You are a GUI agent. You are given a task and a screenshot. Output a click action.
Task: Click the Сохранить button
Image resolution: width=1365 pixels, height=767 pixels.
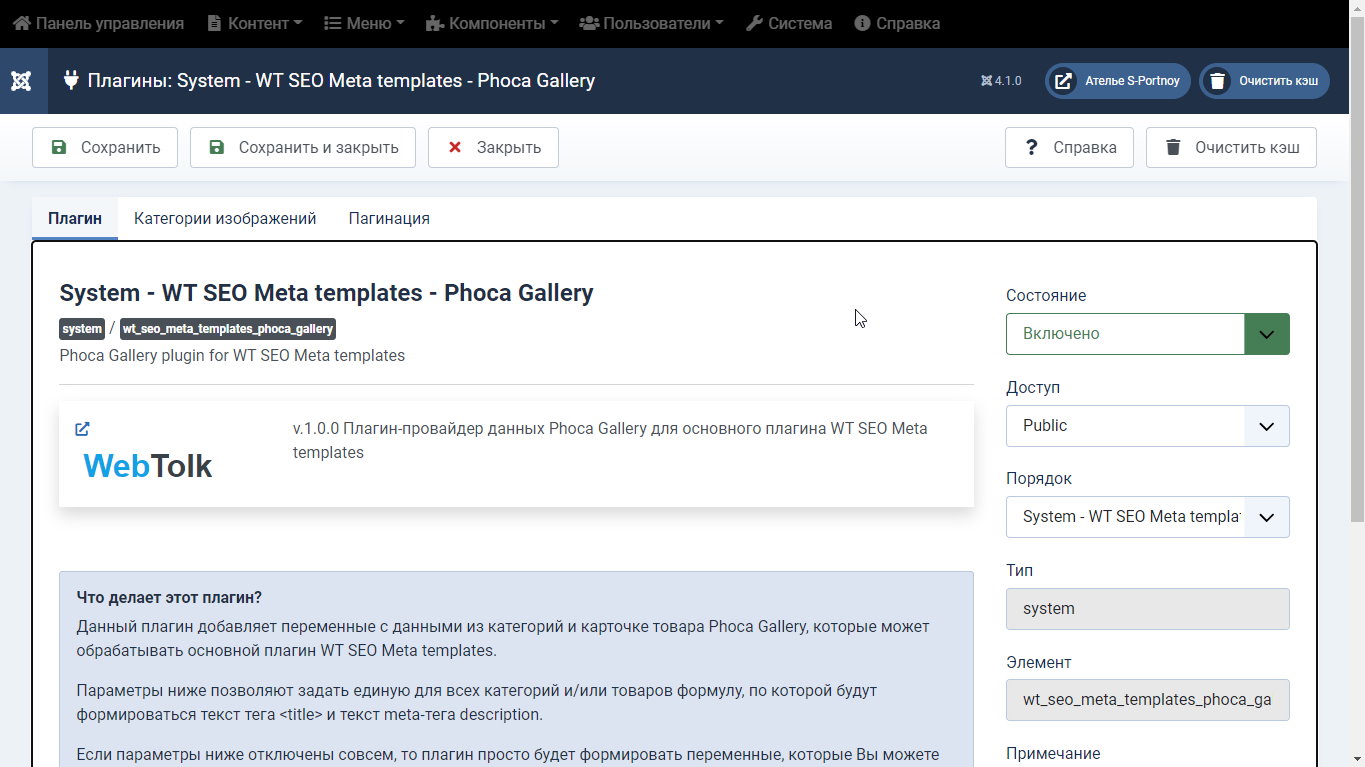105,148
